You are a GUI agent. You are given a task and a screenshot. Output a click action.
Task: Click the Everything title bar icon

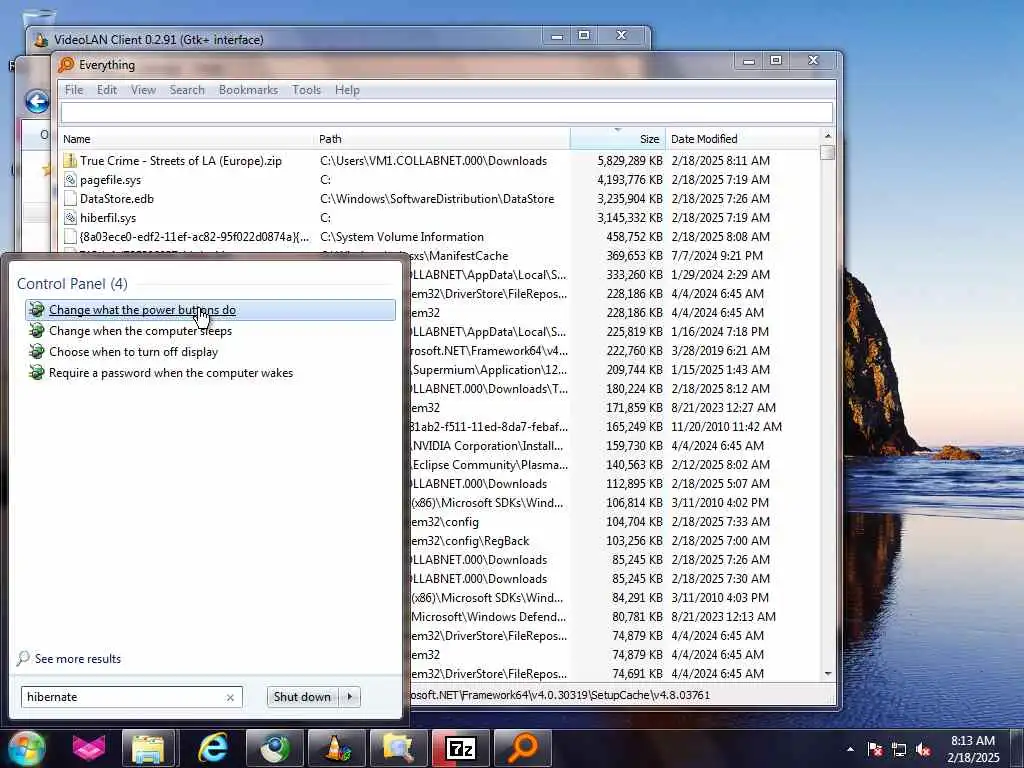click(66, 65)
